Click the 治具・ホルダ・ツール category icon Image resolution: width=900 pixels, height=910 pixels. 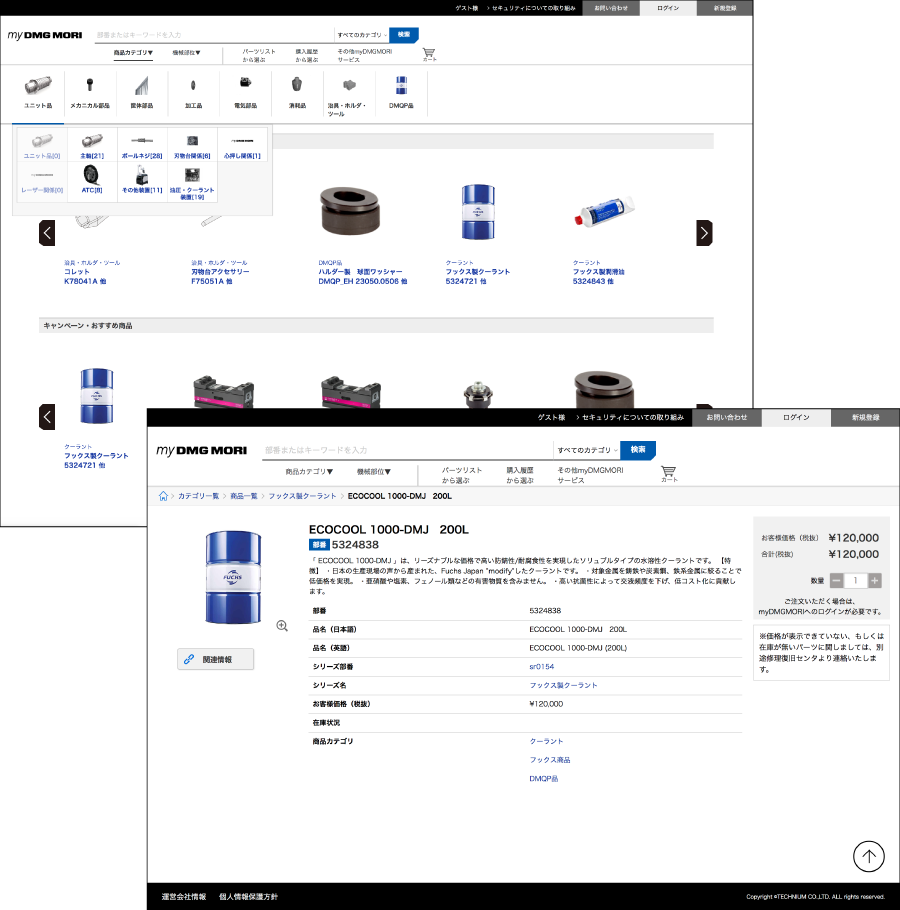click(x=349, y=90)
